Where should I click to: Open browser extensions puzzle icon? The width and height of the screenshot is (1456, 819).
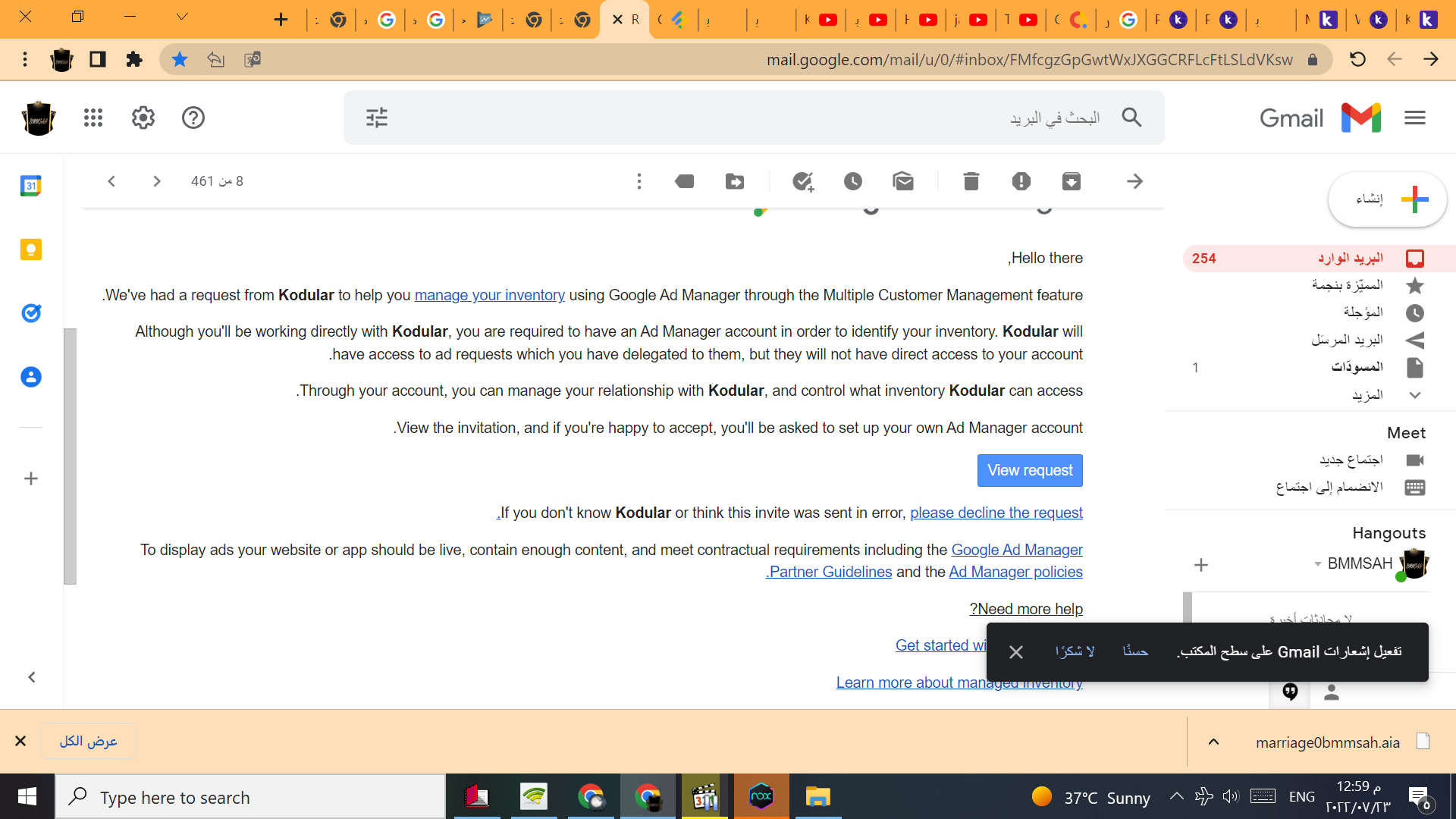(x=134, y=59)
